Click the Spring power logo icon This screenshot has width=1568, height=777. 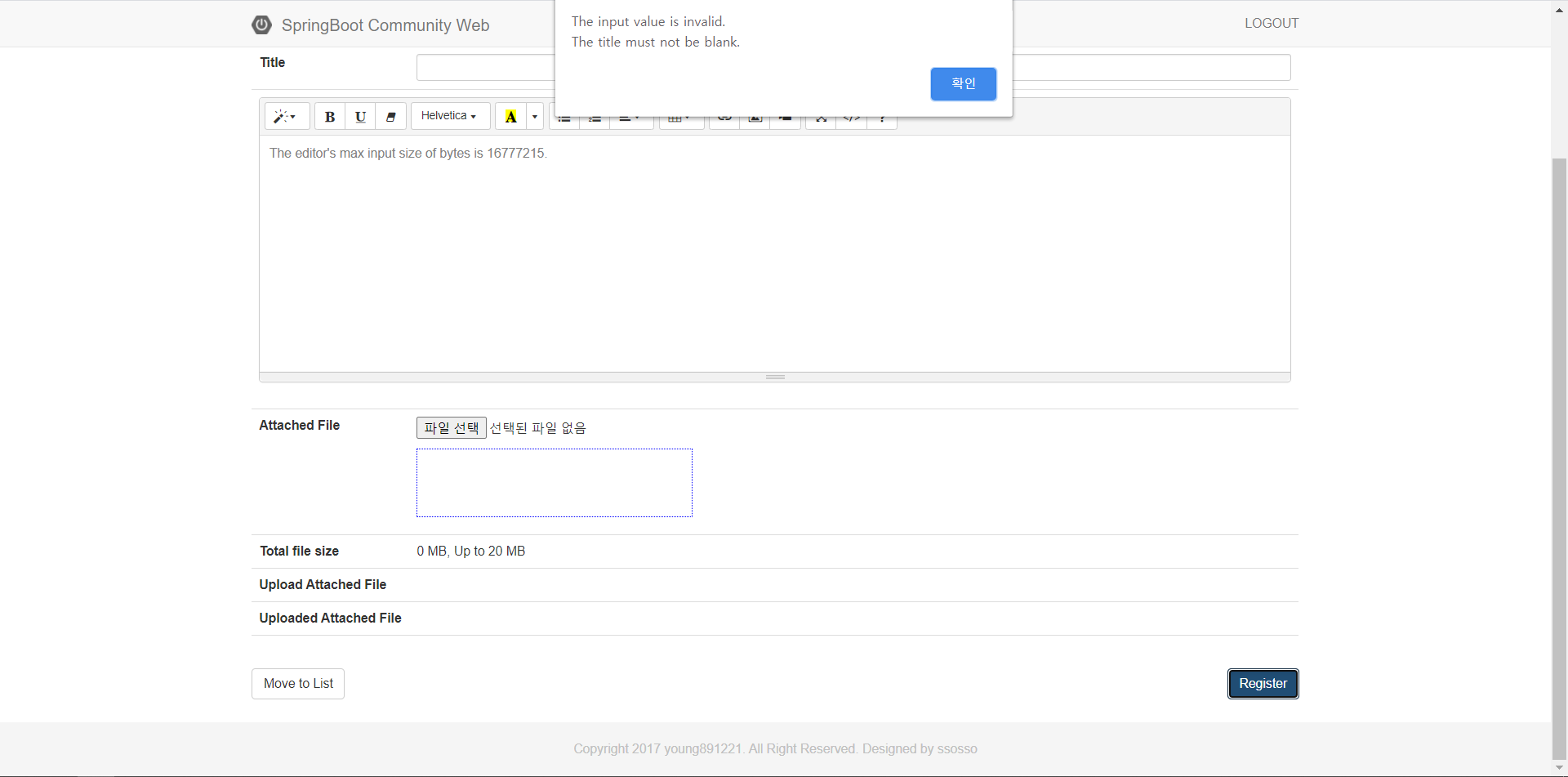[x=261, y=25]
